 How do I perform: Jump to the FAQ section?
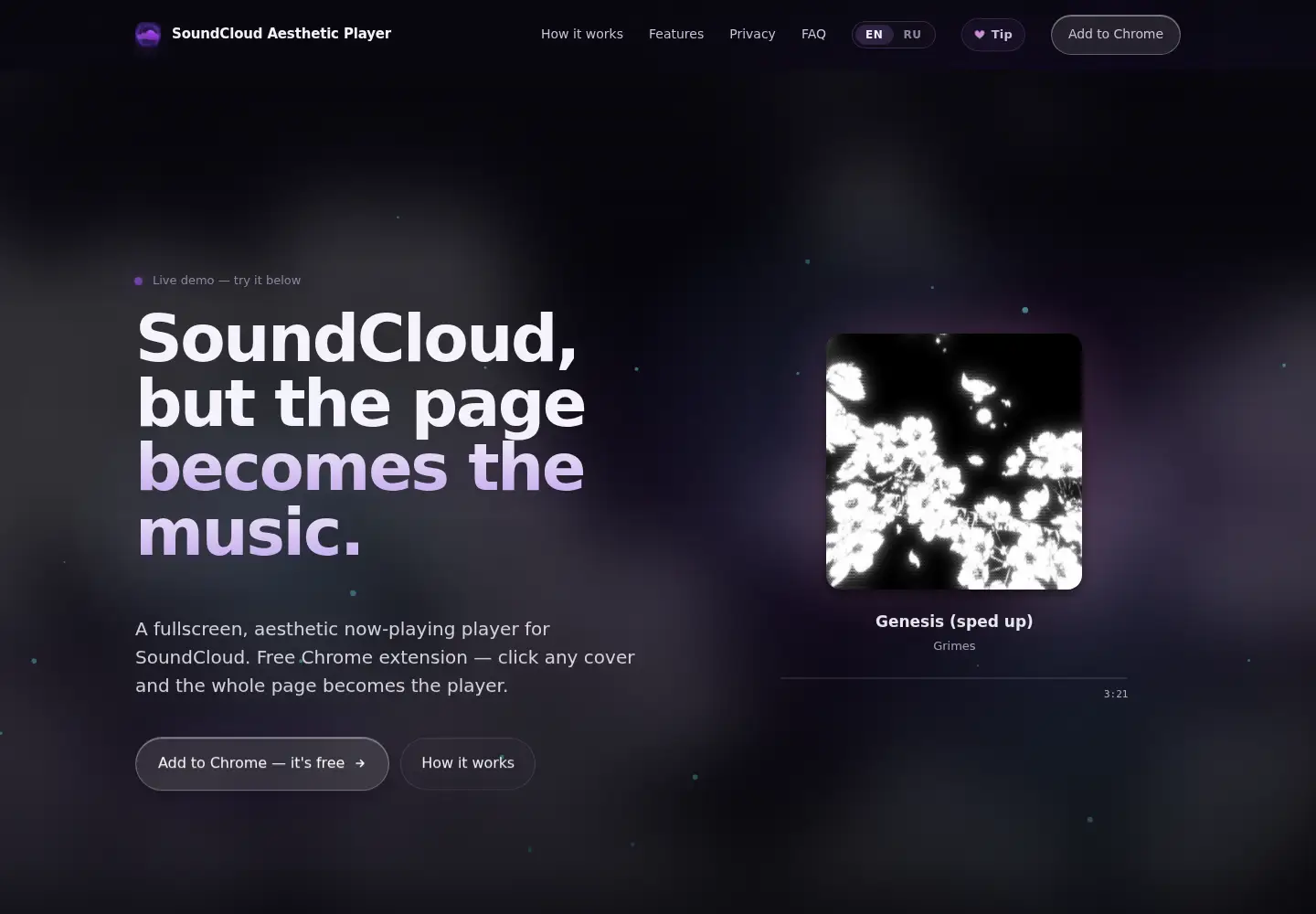click(x=813, y=34)
